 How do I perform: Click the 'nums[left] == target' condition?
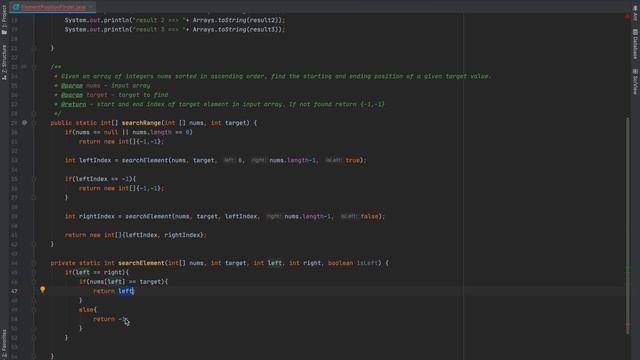click(126, 282)
